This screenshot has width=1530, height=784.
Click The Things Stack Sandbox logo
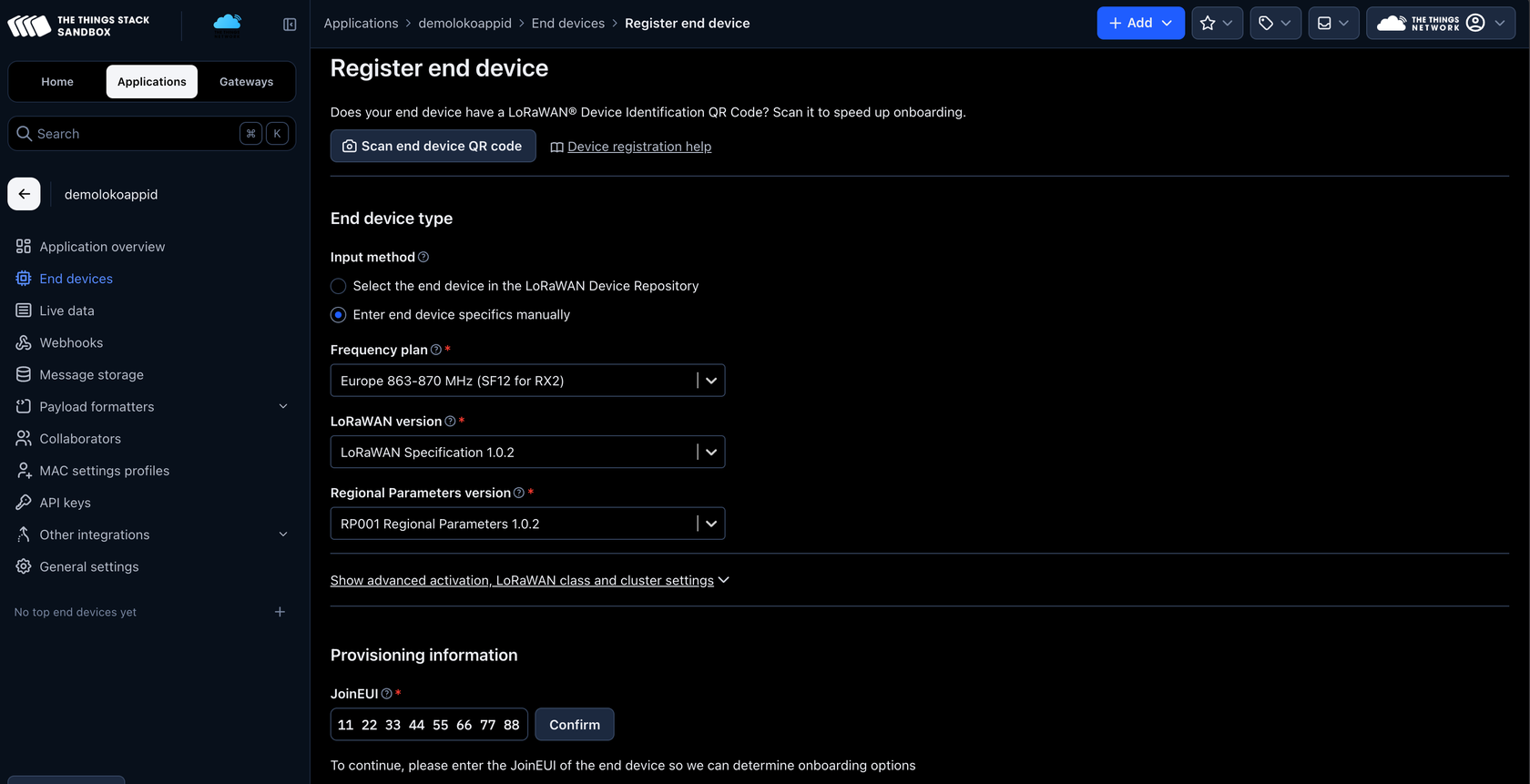(x=78, y=25)
